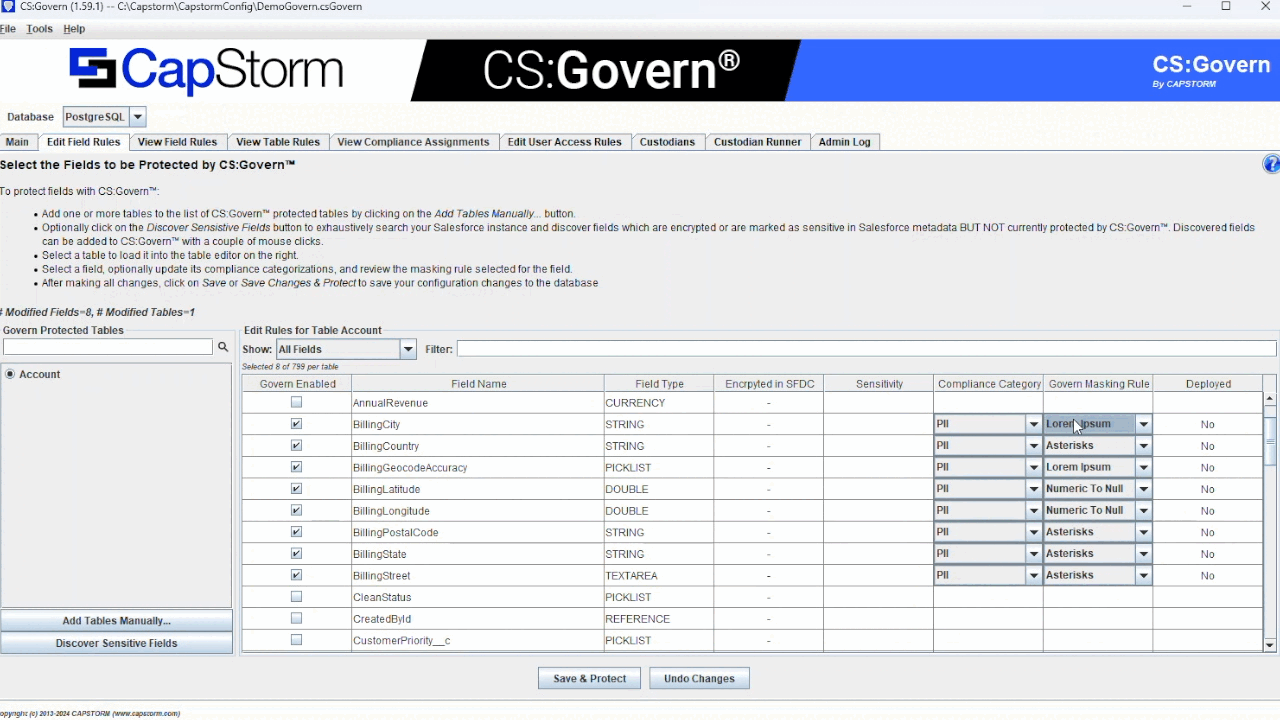Screen dimensions: 1280x720
Task: Click the Govern Enabled column header
Action: coord(297,384)
